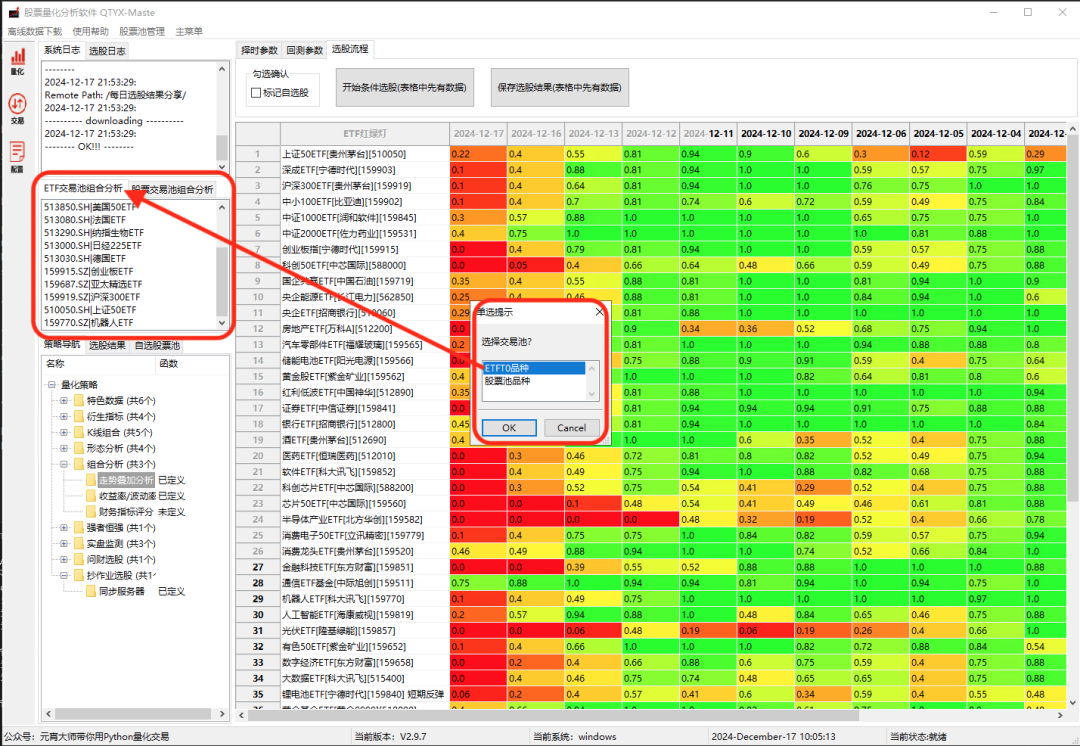This screenshot has width=1080, height=746.
Task: Expand the 特色数据 folder node
Action: (x=64, y=400)
